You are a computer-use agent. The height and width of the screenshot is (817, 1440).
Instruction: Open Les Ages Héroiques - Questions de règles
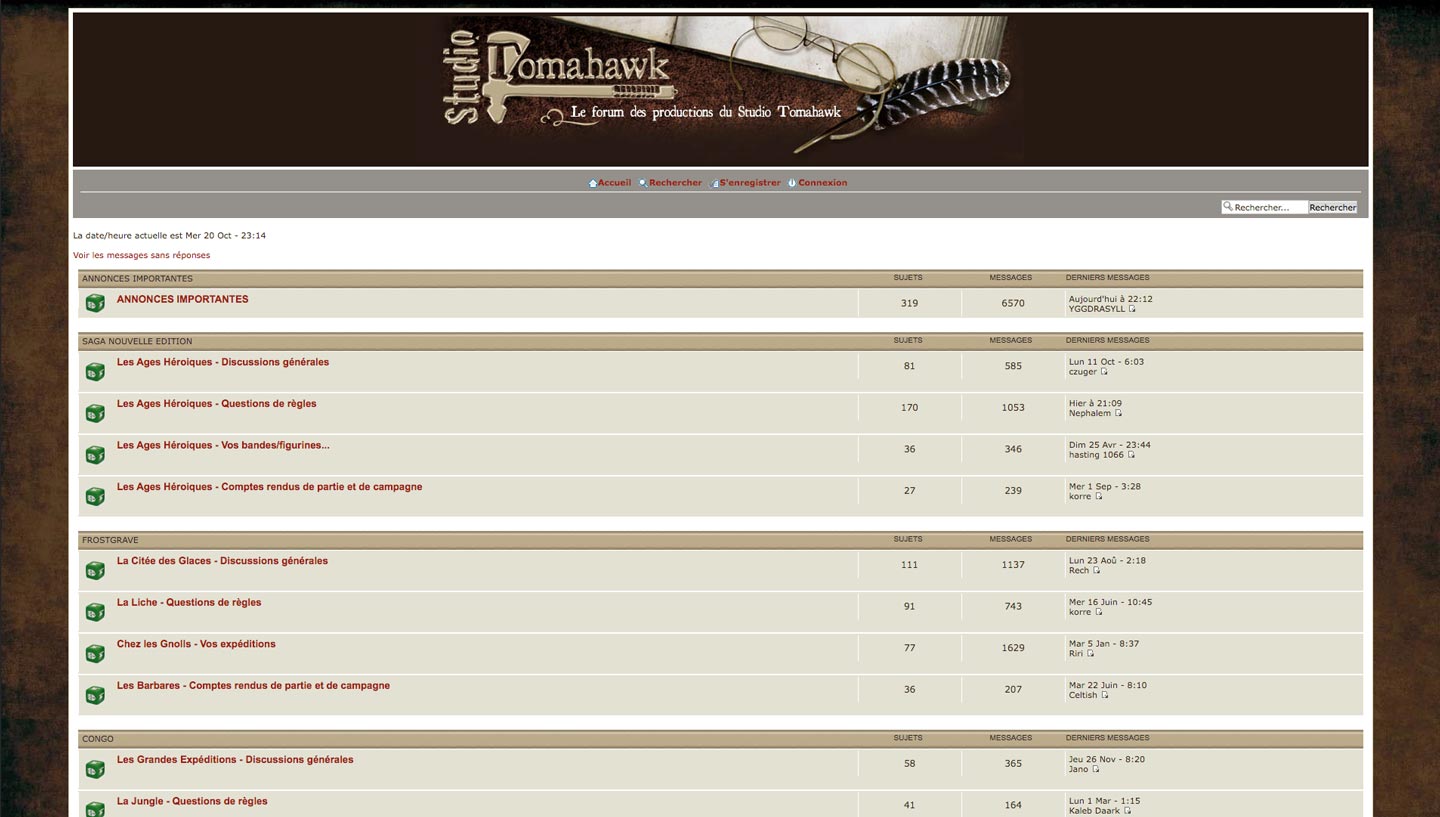(216, 404)
